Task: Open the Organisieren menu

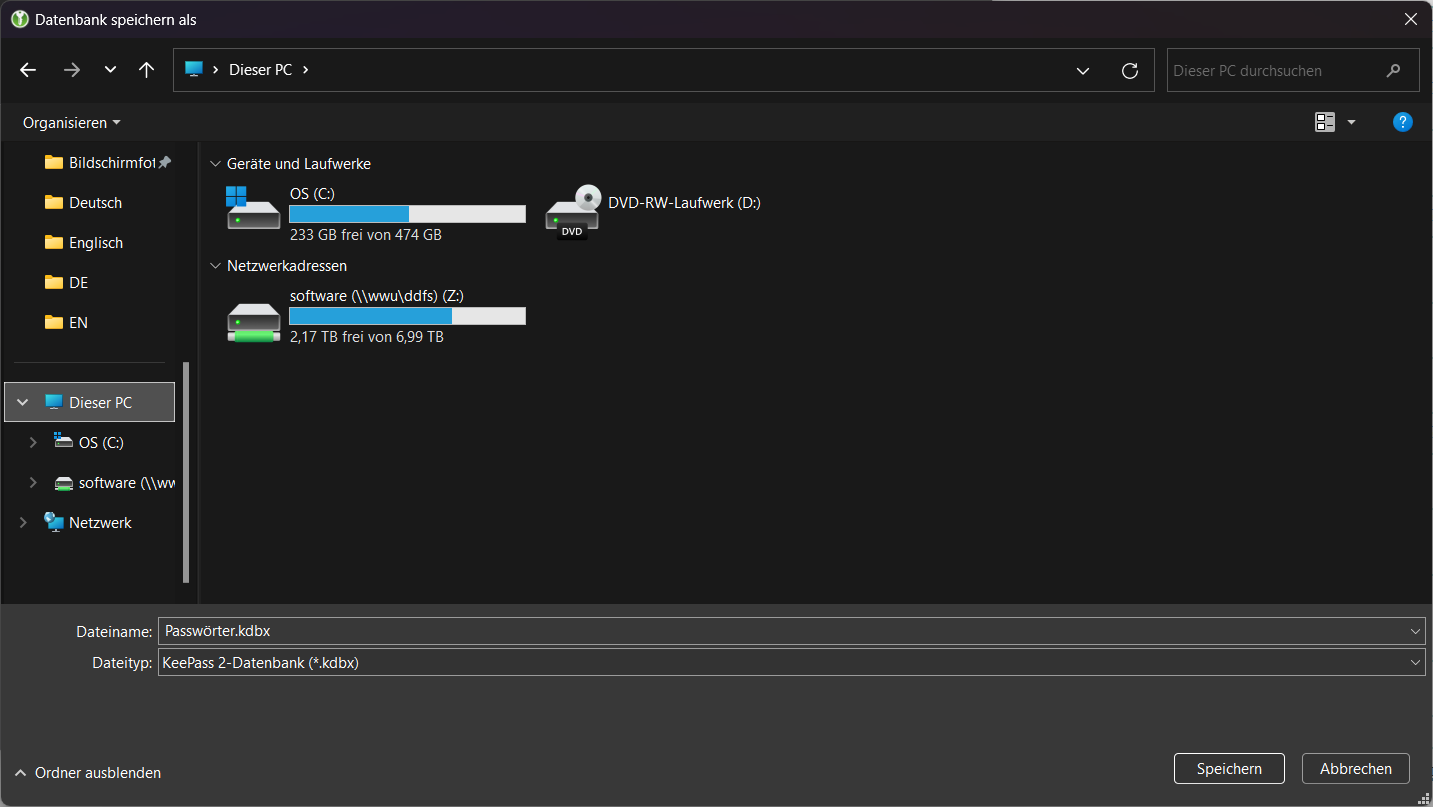Action: pos(71,123)
